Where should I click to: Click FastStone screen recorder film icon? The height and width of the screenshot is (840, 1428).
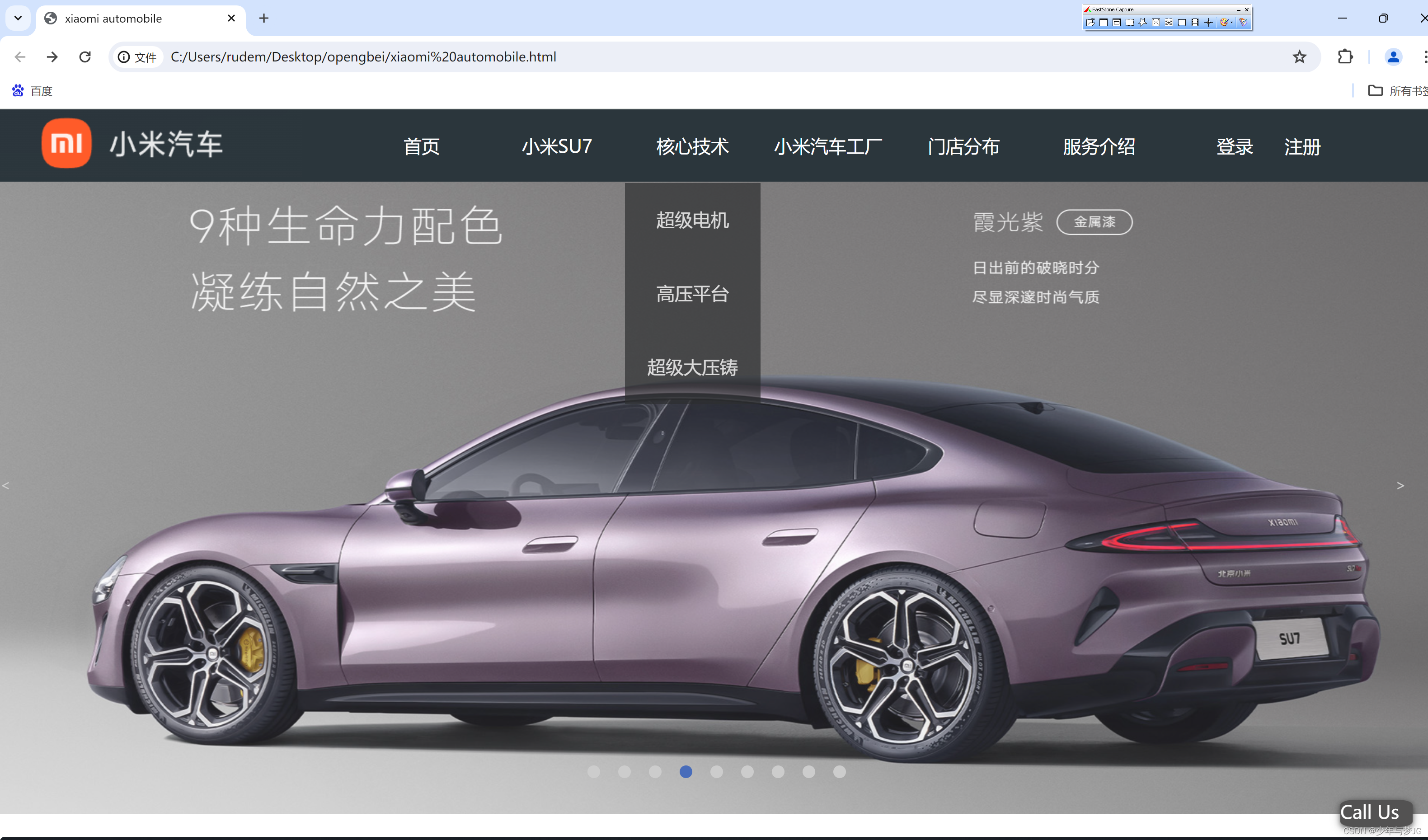click(x=1195, y=22)
